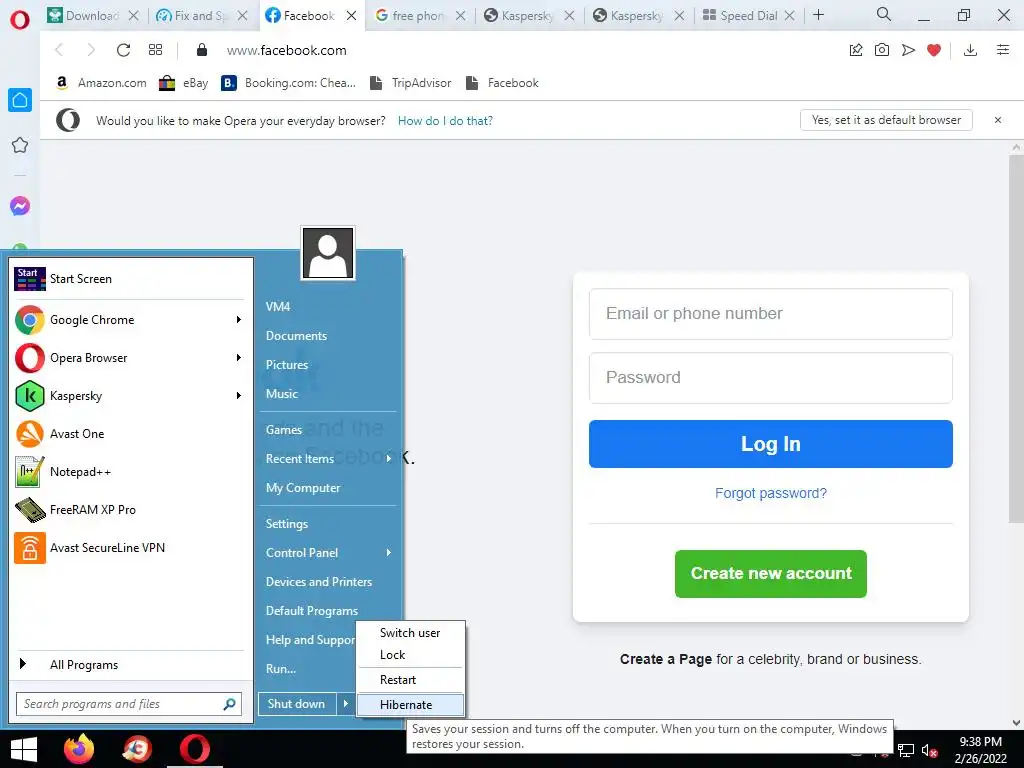Open Speed Dial grid icon in toolbar
The image size is (1024, 768).
pyautogui.click(x=155, y=50)
